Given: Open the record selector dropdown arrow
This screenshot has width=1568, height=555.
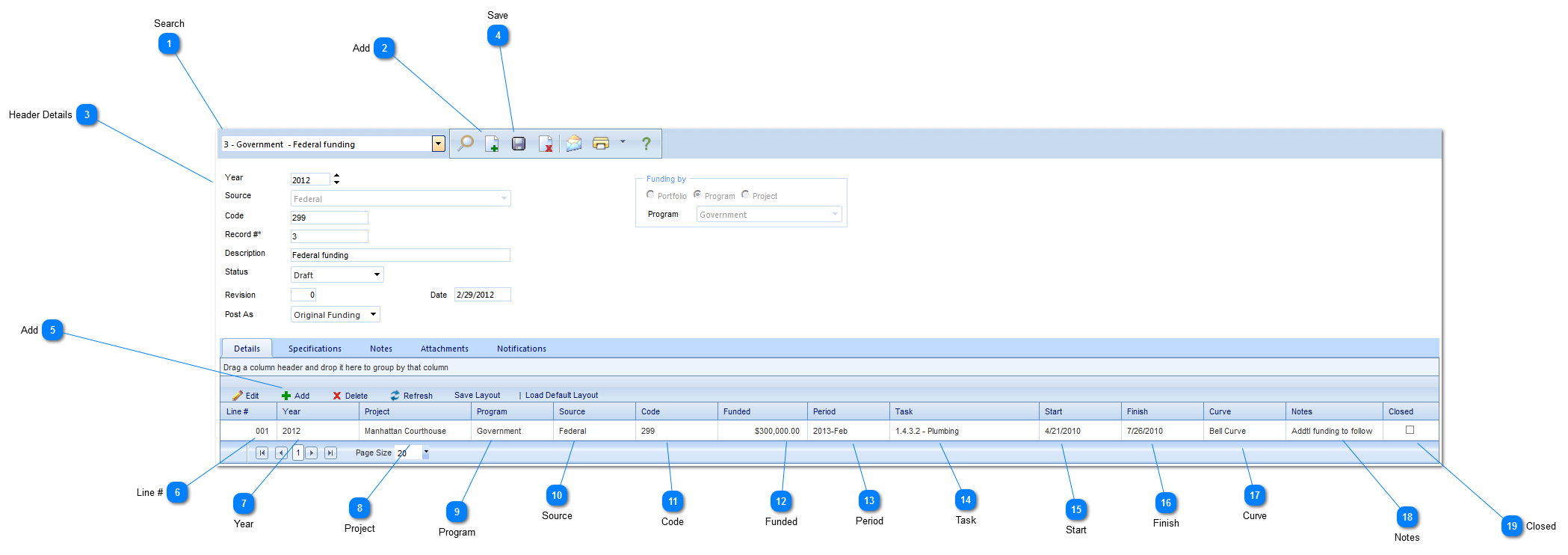Looking at the screenshot, I should click(439, 144).
